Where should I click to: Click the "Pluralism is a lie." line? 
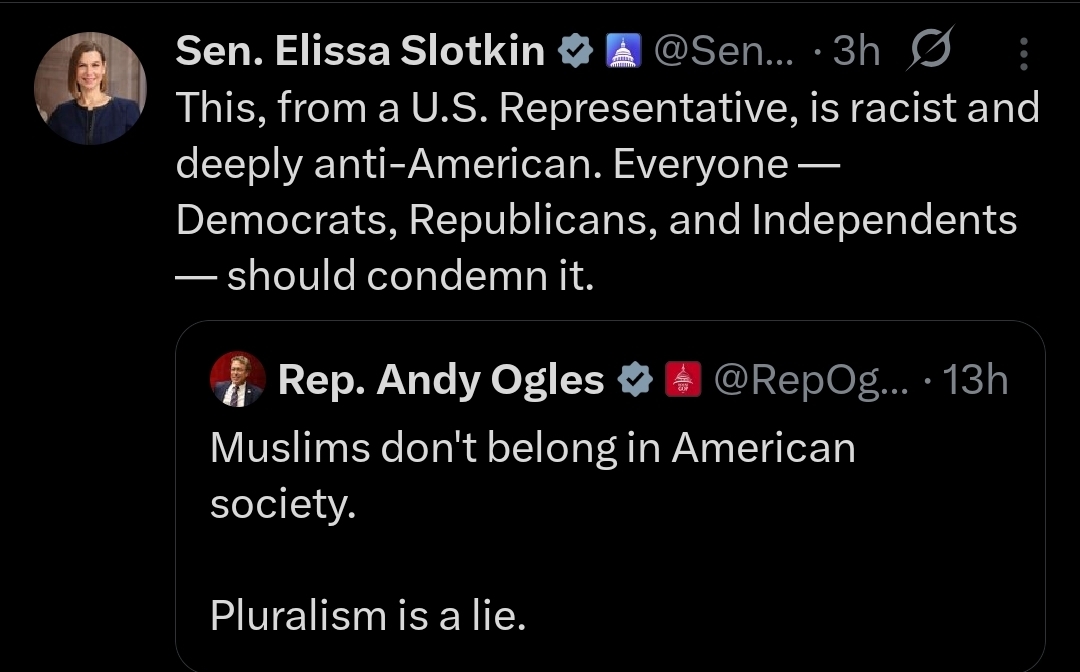pos(367,615)
